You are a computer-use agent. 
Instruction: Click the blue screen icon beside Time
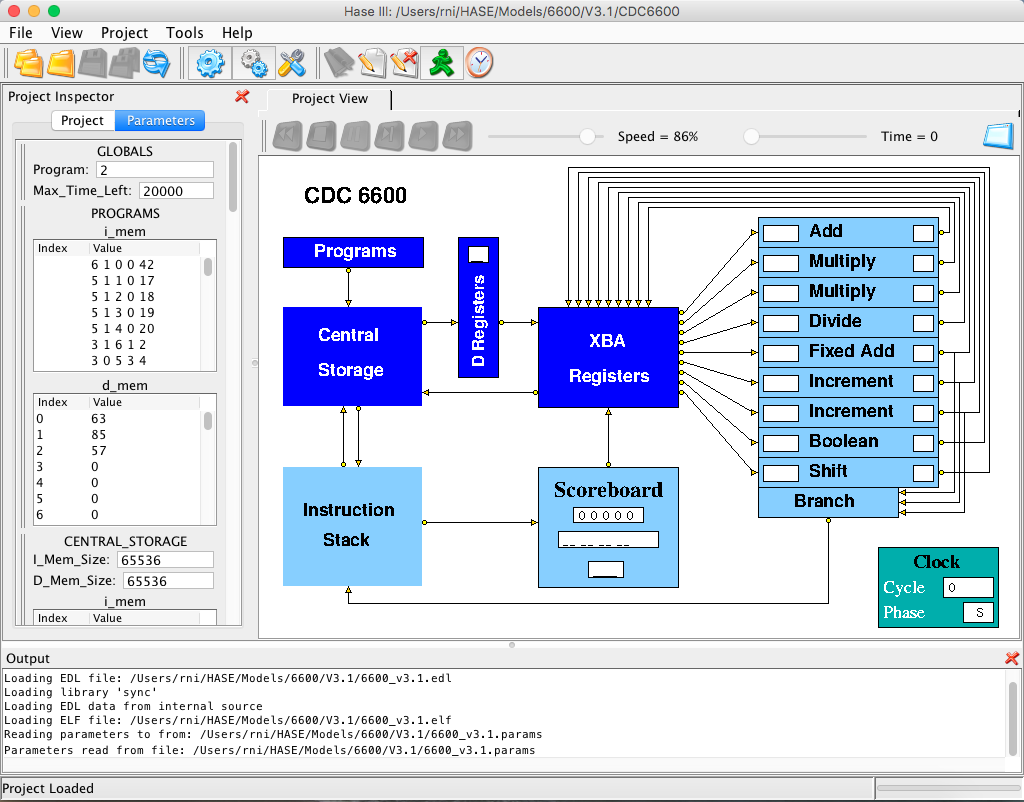[999, 136]
